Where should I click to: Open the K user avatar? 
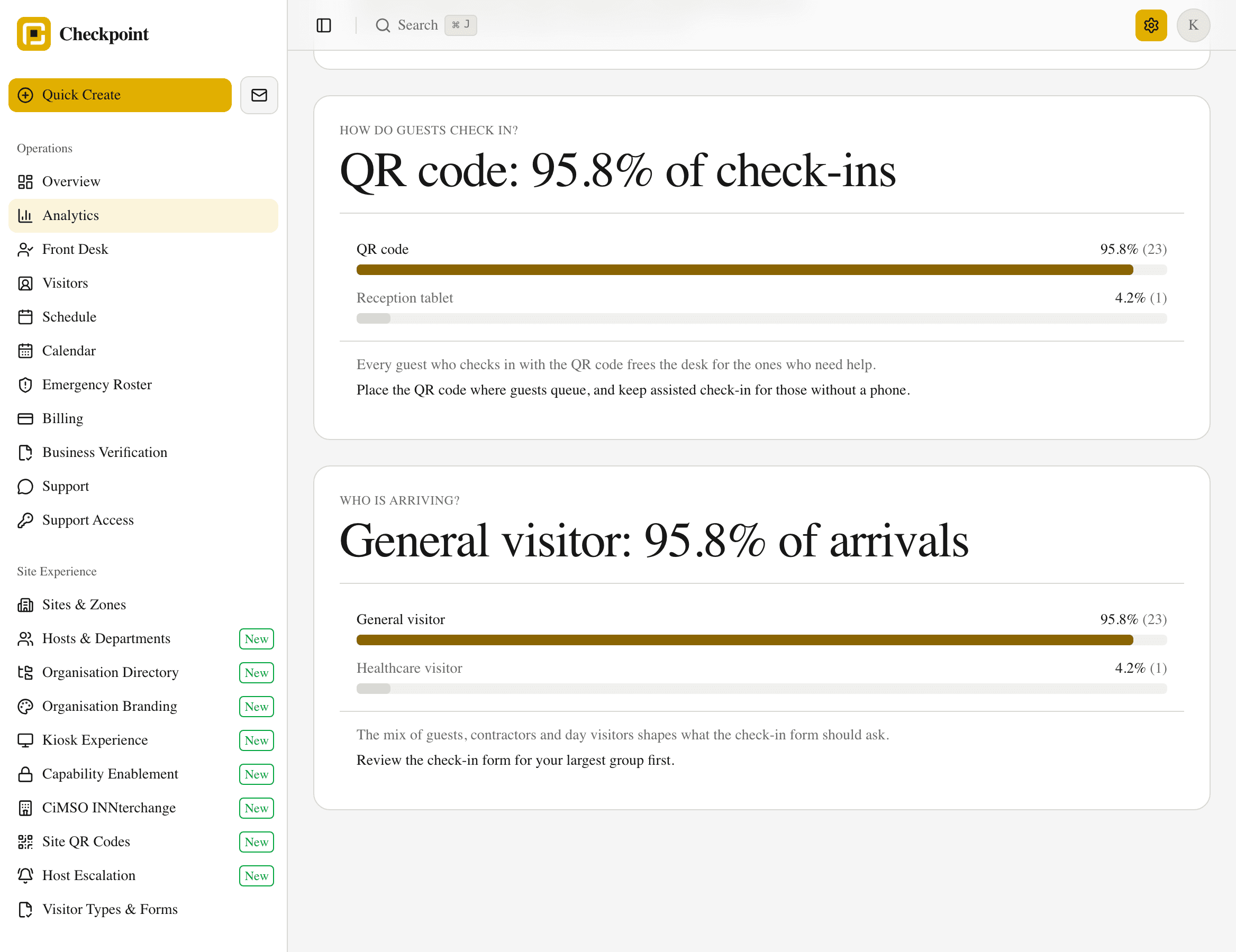(x=1193, y=25)
